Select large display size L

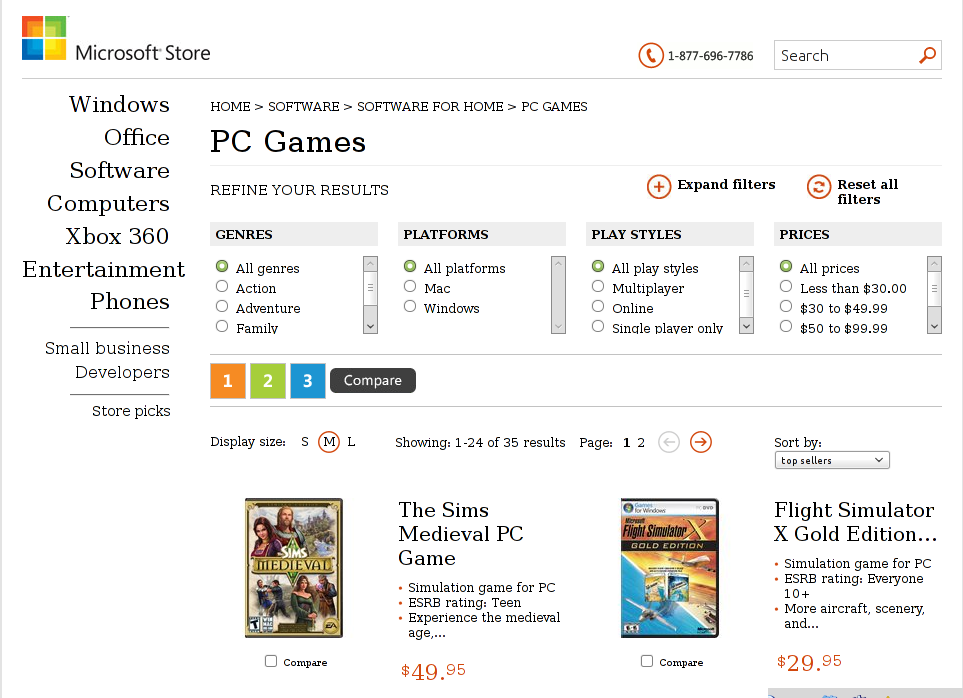[351, 441]
